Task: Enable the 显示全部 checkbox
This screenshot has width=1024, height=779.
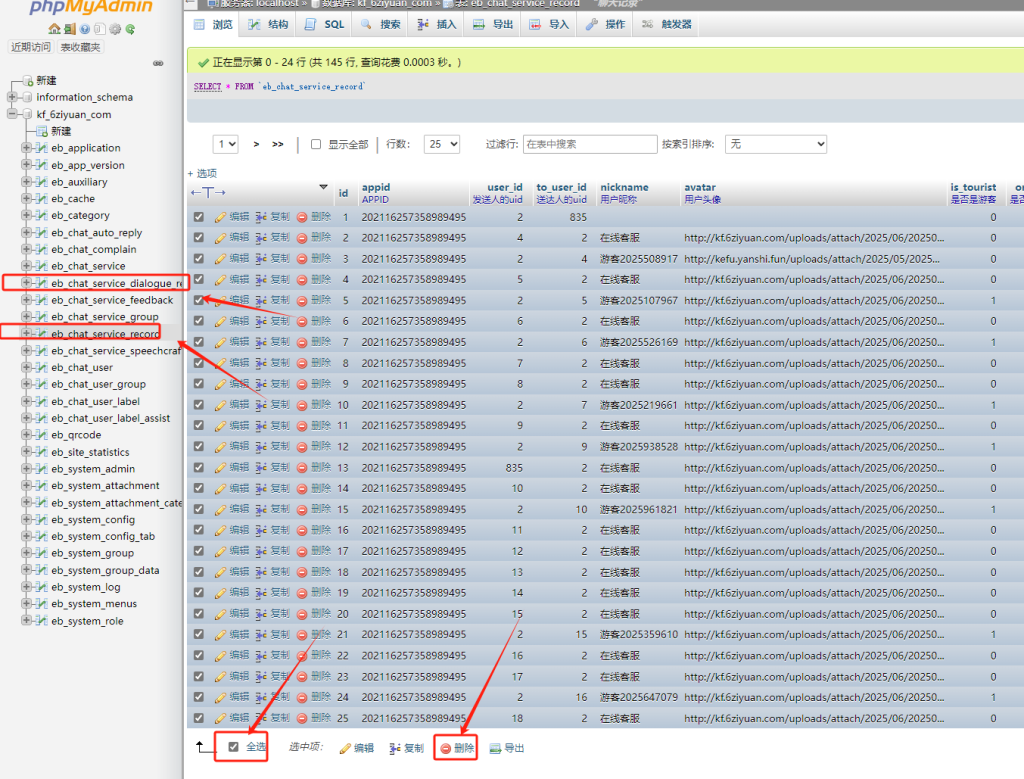Action: tap(316, 144)
